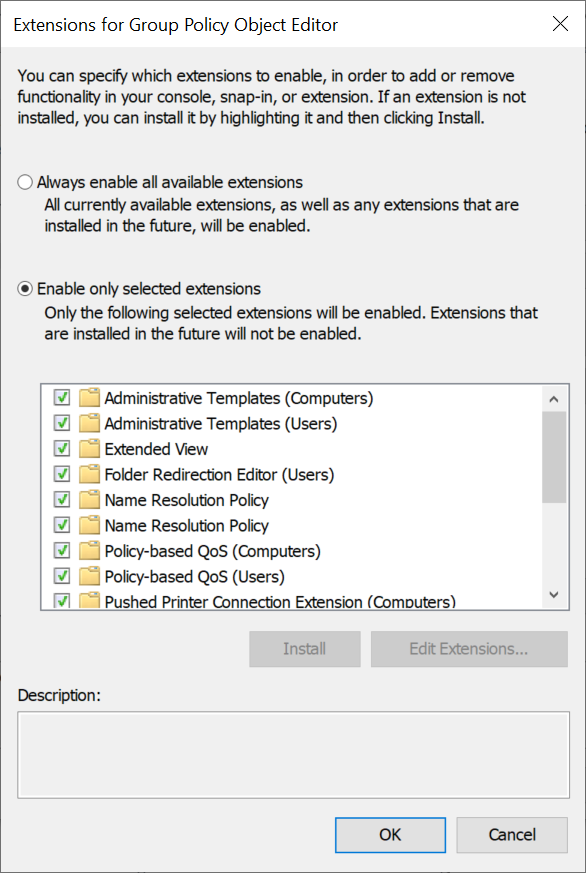Viewport: 586px width, 873px height.
Task: Confirm the dialog with the OK button
Action: coord(390,835)
